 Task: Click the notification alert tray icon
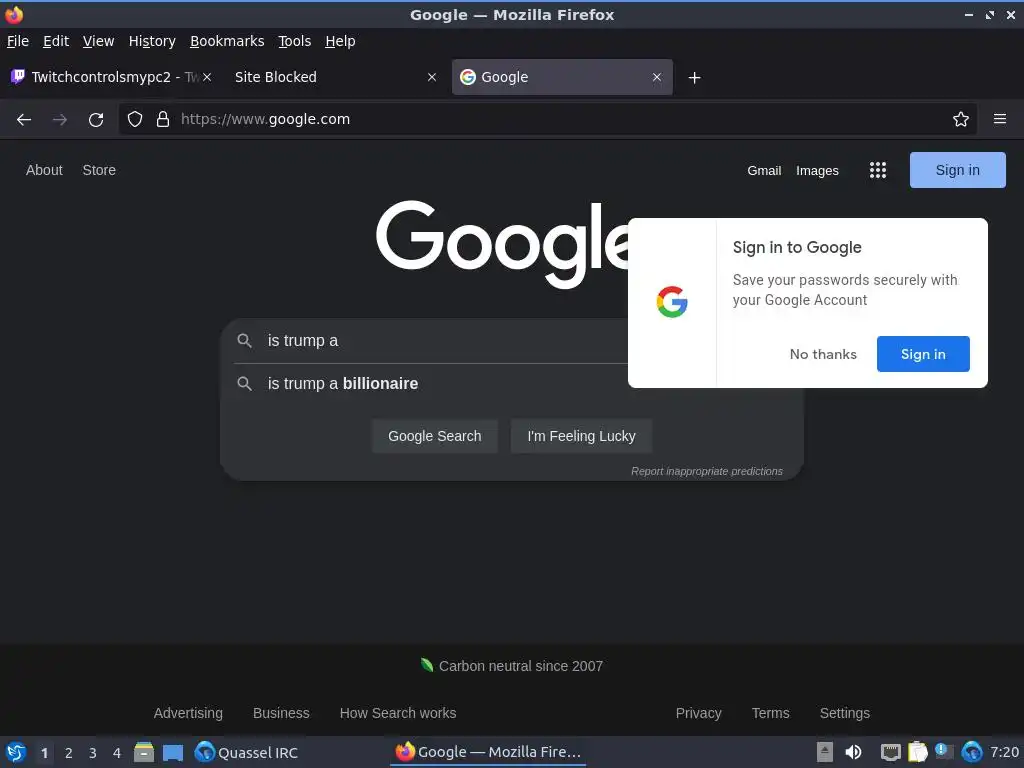click(x=944, y=751)
